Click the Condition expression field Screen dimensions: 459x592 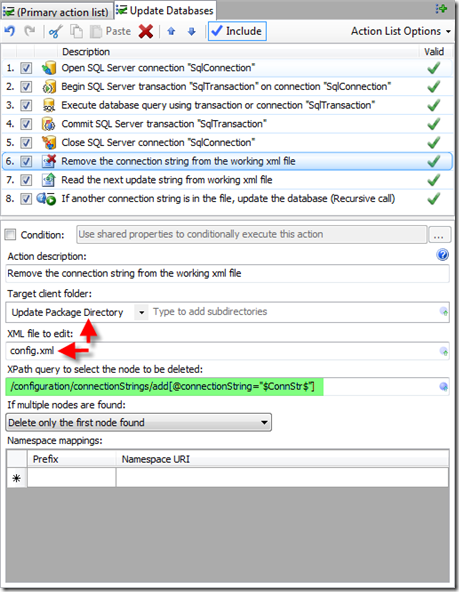252,234
